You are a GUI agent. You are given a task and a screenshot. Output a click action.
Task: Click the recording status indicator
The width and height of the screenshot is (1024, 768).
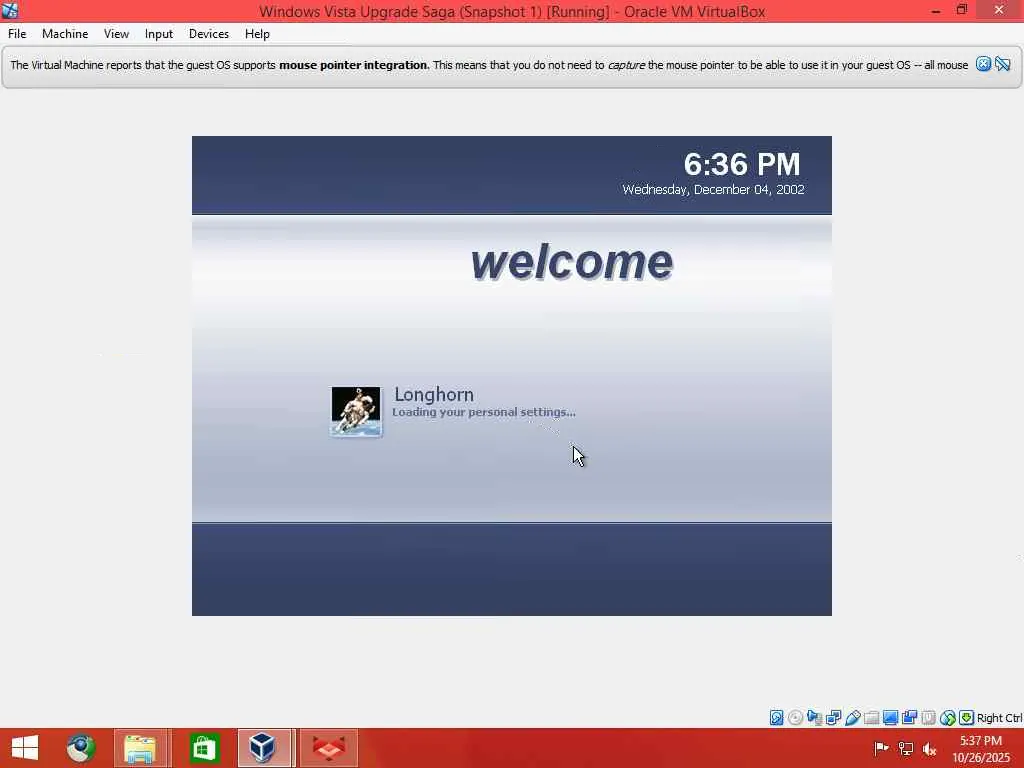[x=909, y=718]
